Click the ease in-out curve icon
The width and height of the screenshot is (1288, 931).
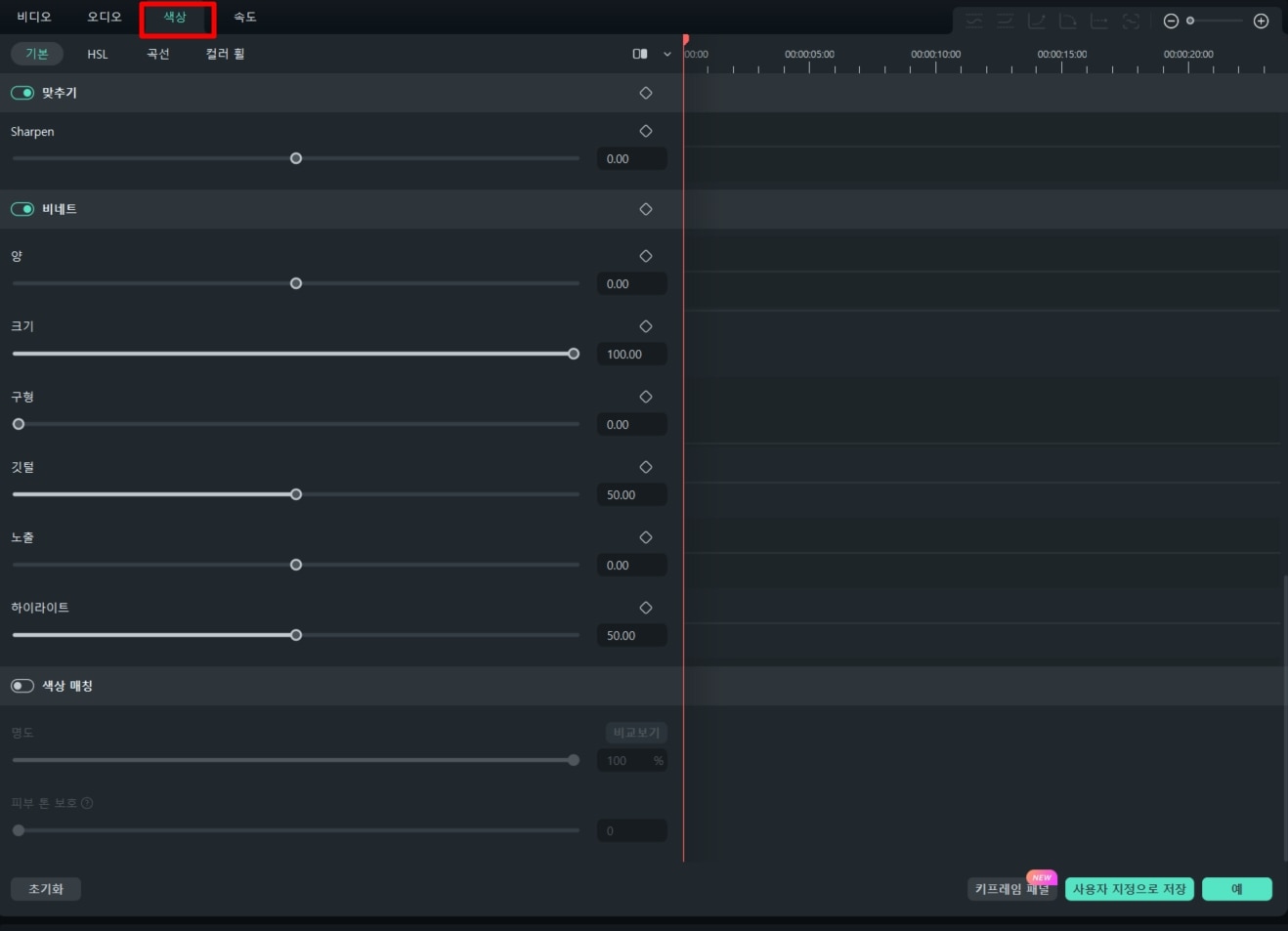point(974,21)
